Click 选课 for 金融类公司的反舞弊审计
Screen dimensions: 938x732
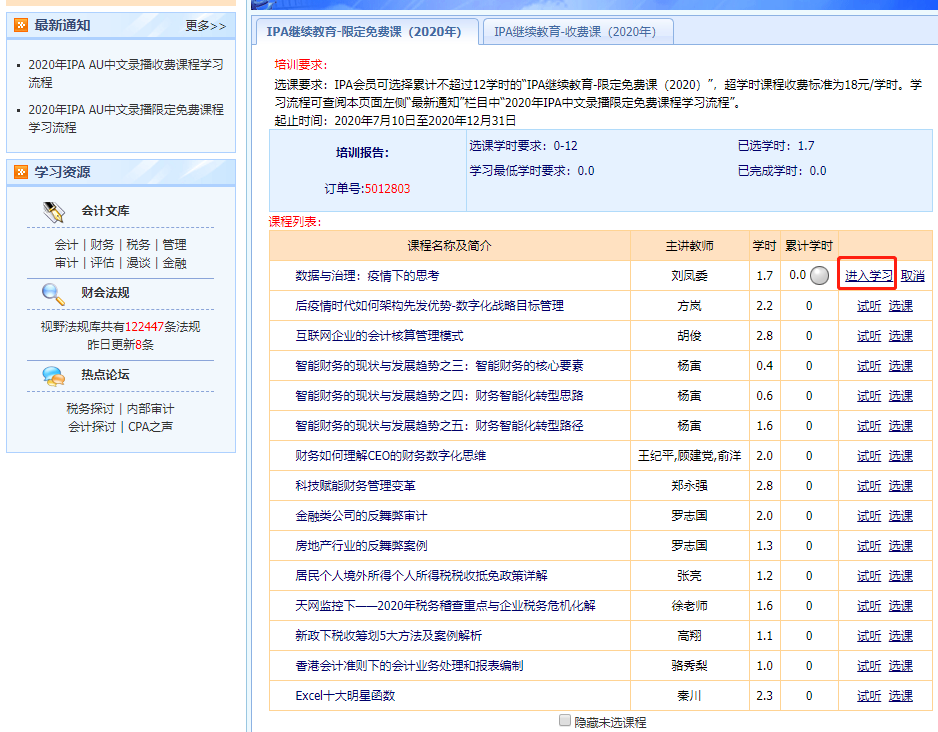click(x=900, y=516)
